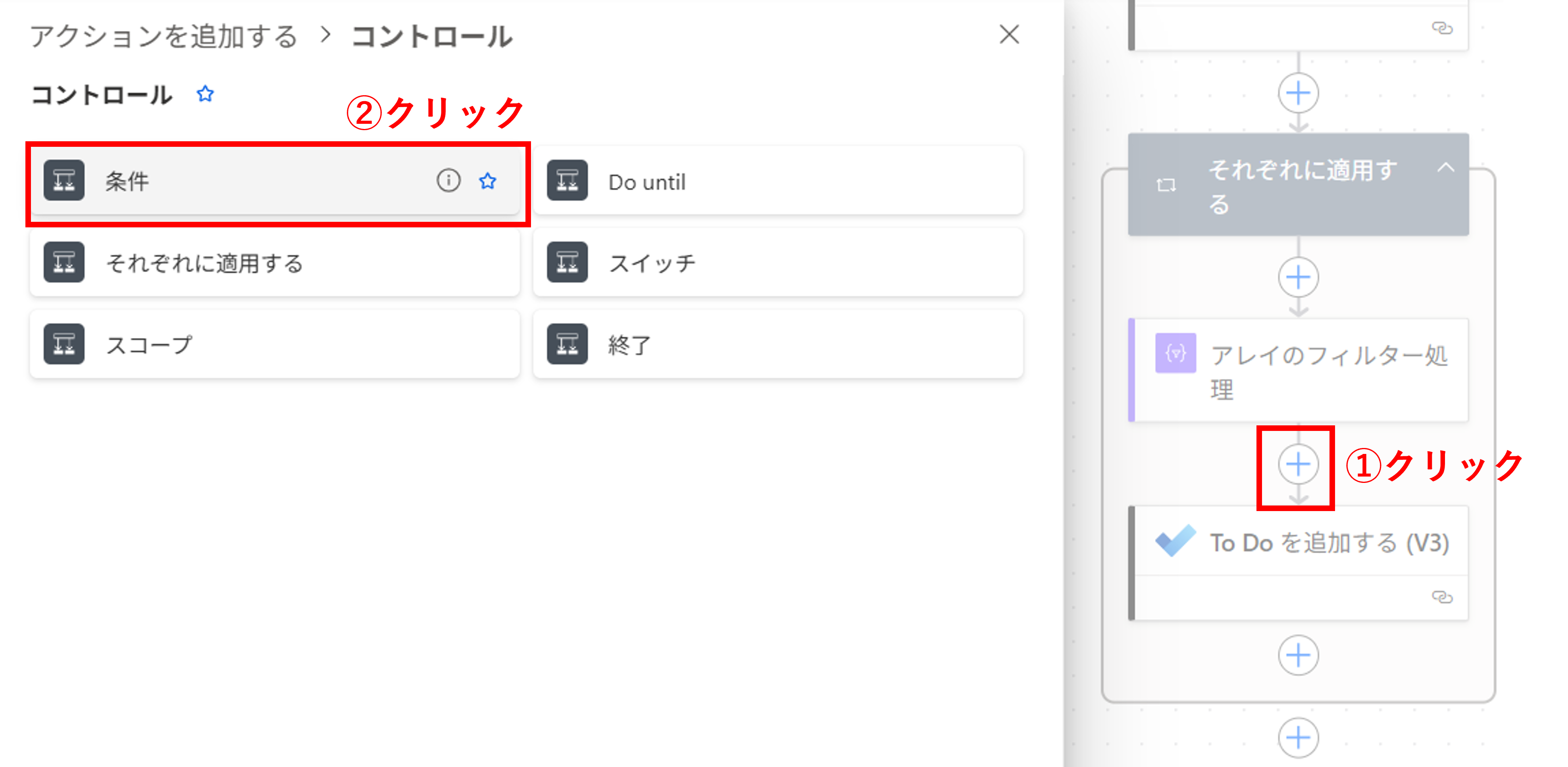Favorite the 条件 action with star

(x=488, y=181)
